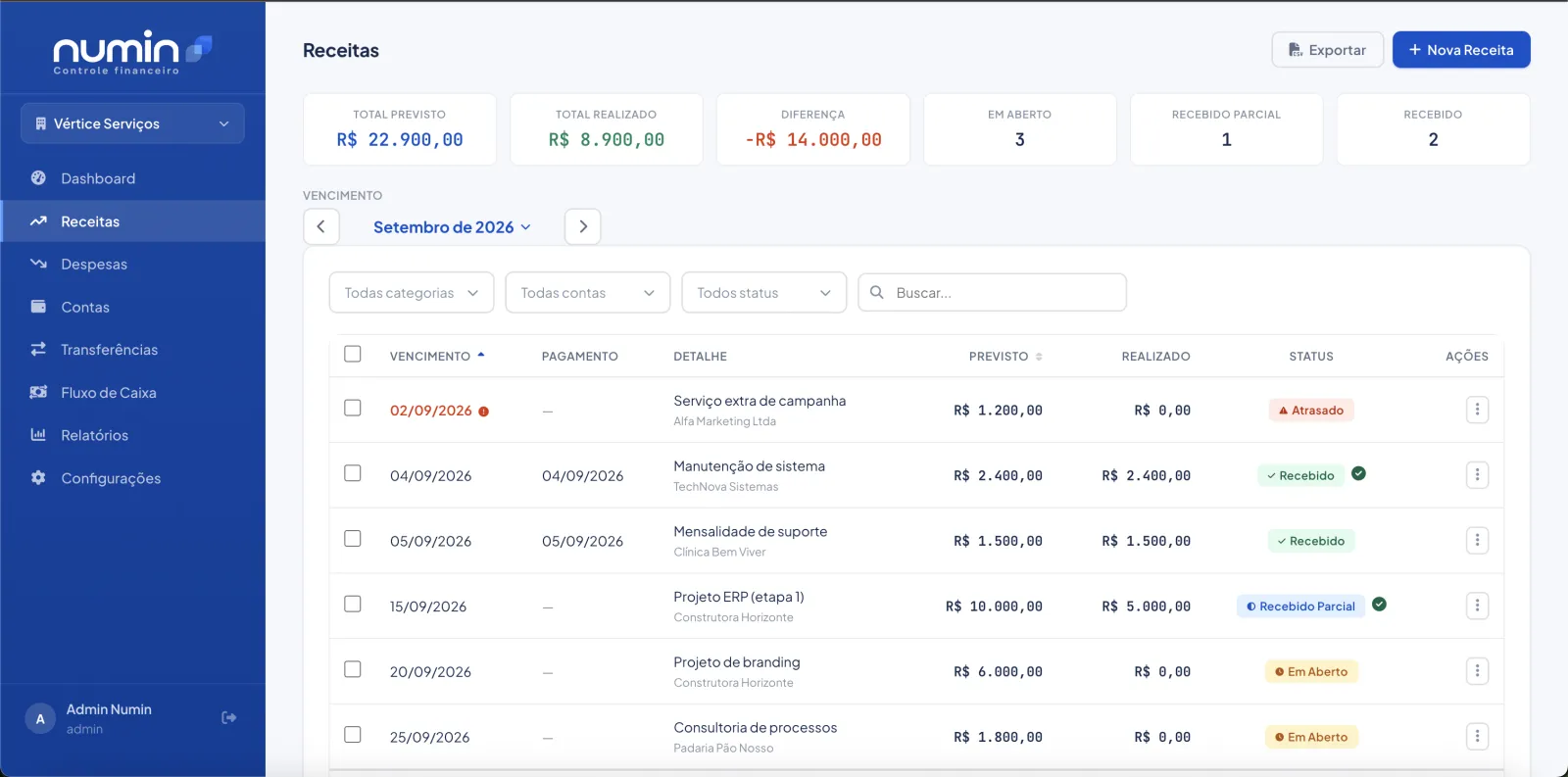Click green check badge on Manutenção de sistema row

click(x=1358, y=473)
